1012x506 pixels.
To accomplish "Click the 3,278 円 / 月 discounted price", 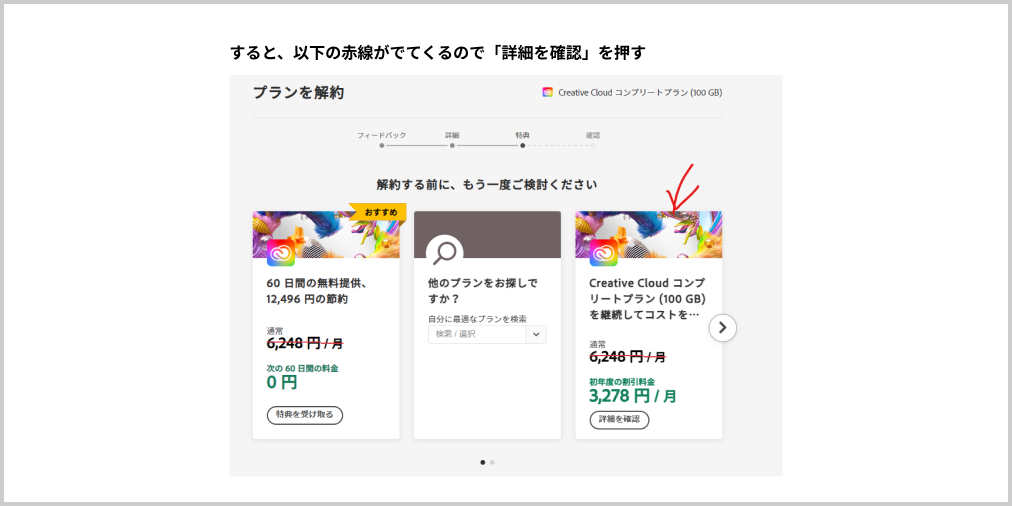I will pos(632,395).
